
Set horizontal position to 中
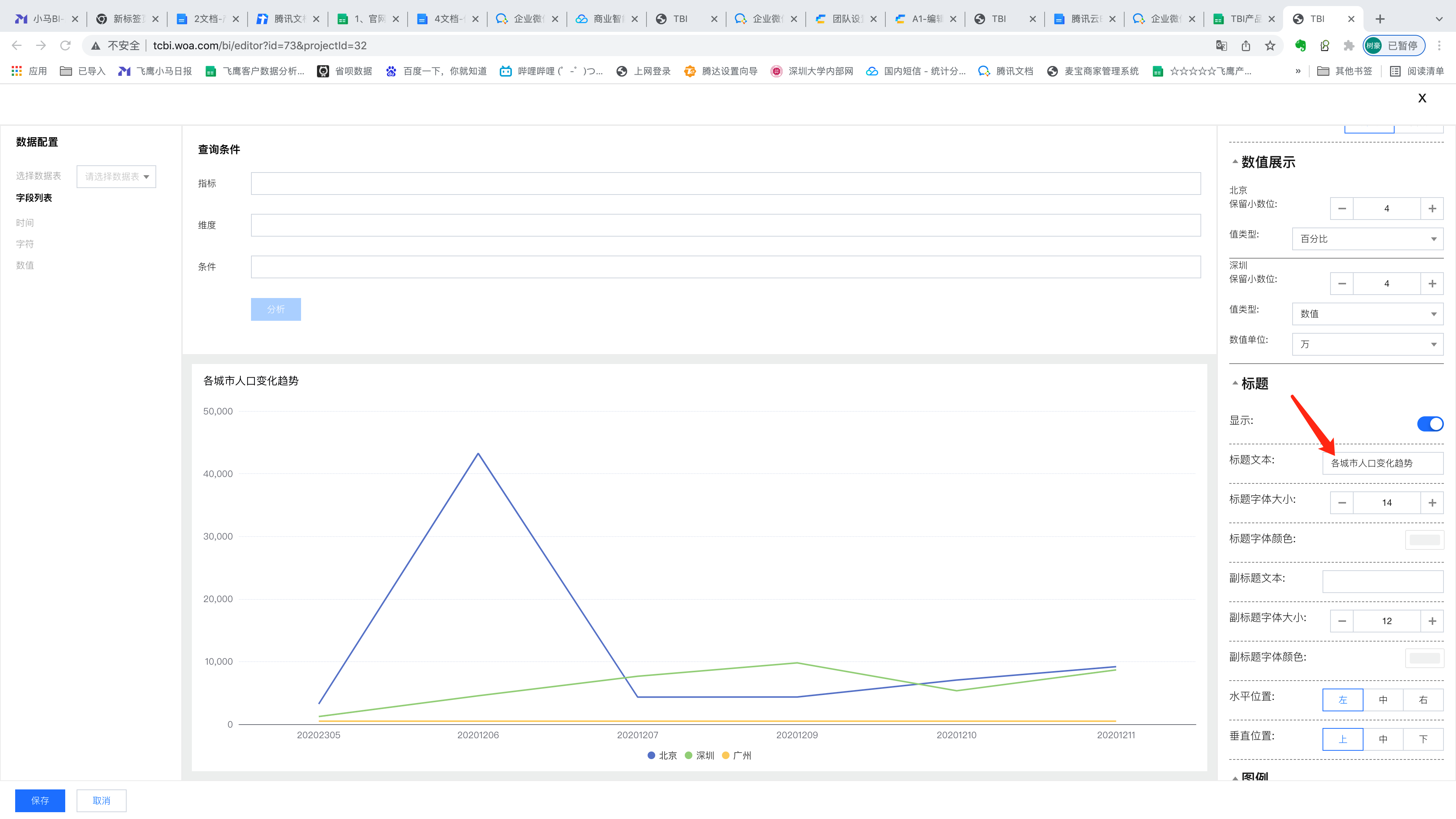(x=1382, y=700)
